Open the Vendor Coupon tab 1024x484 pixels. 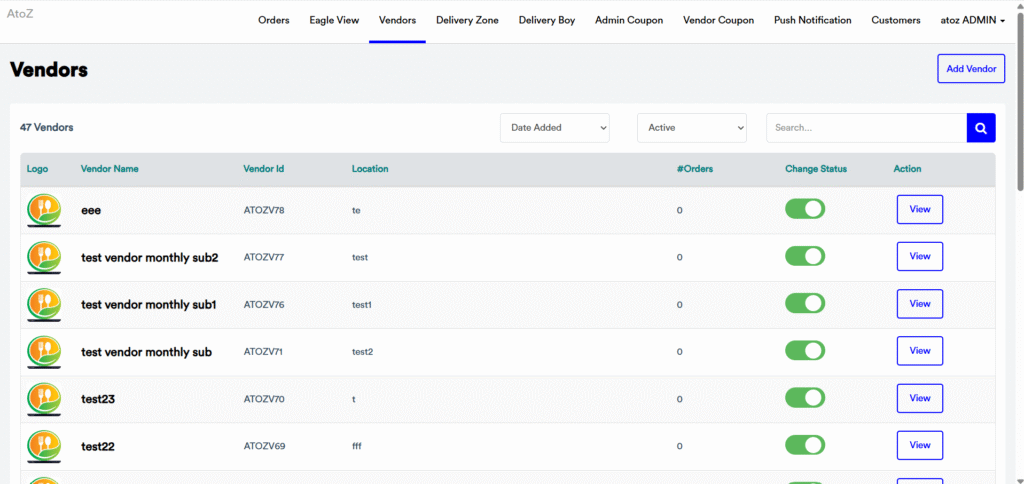pyautogui.click(x=718, y=20)
